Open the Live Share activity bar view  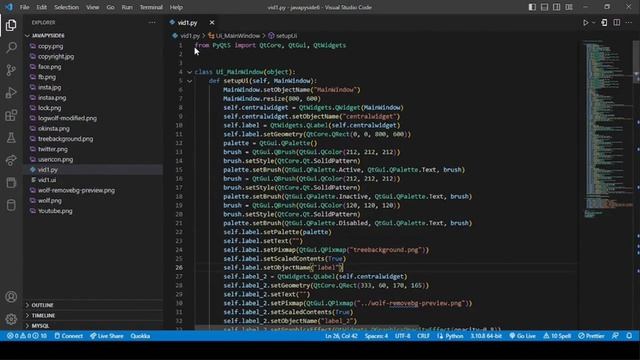click(11, 160)
